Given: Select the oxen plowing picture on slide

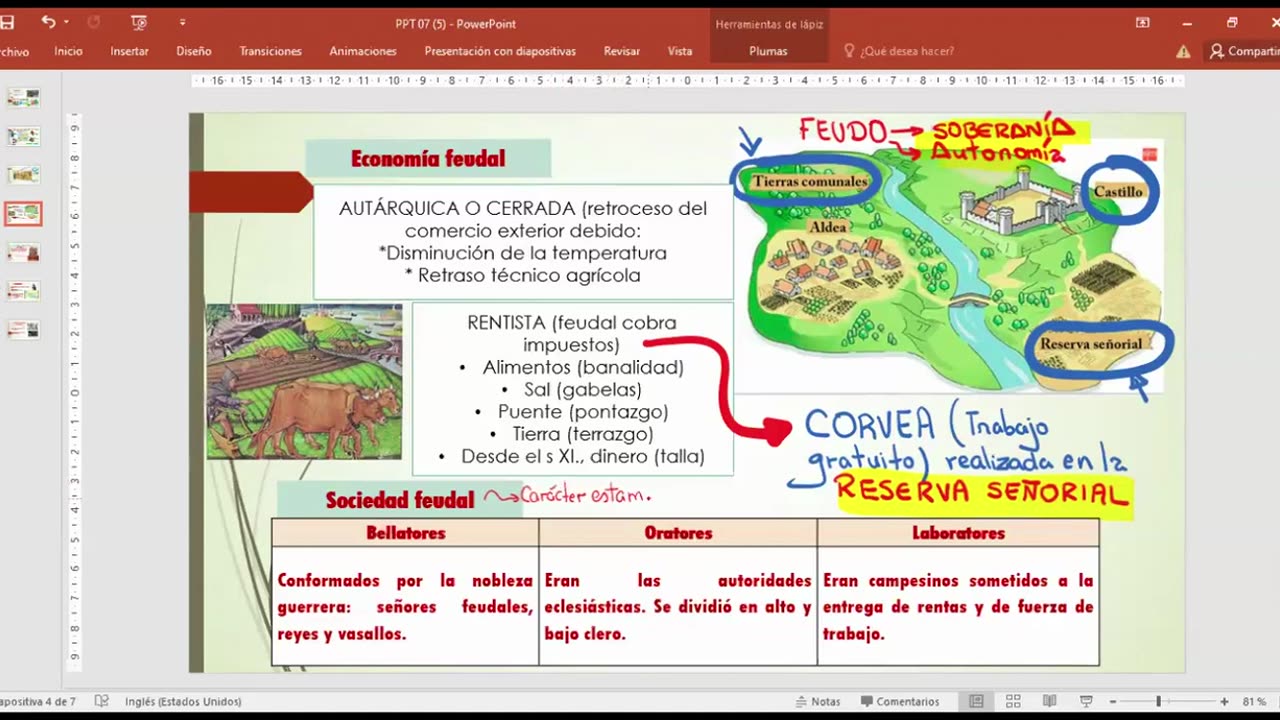Looking at the screenshot, I should [304, 382].
